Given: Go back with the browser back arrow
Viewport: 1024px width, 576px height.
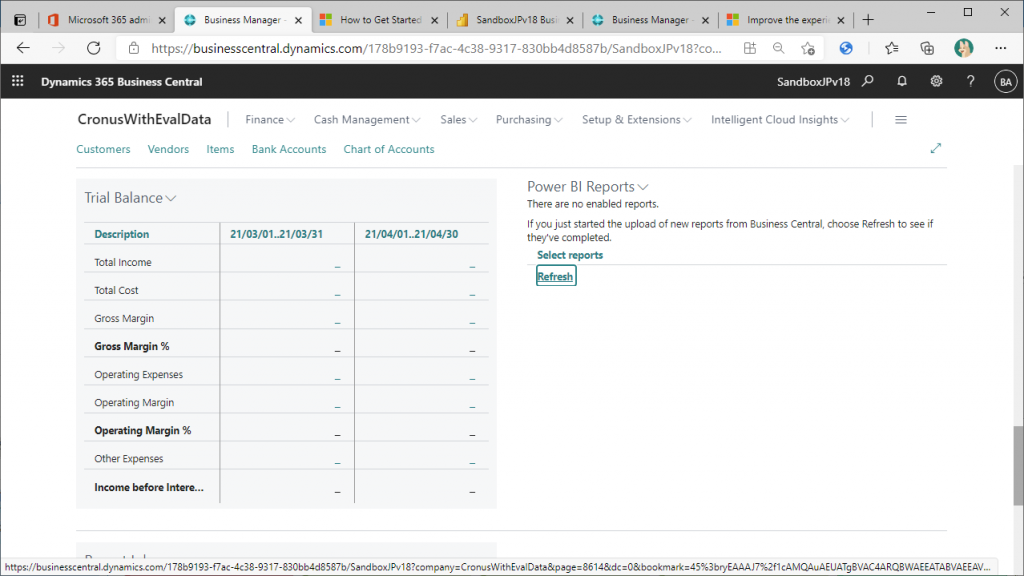Looking at the screenshot, I should pyautogui.click(x=24, y=48).
